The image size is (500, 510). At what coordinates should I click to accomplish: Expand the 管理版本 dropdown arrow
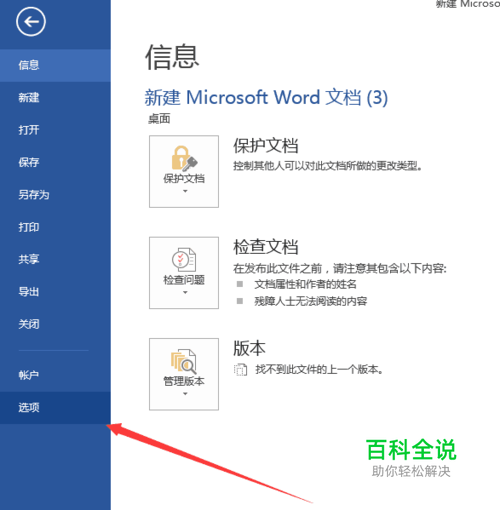185,394
